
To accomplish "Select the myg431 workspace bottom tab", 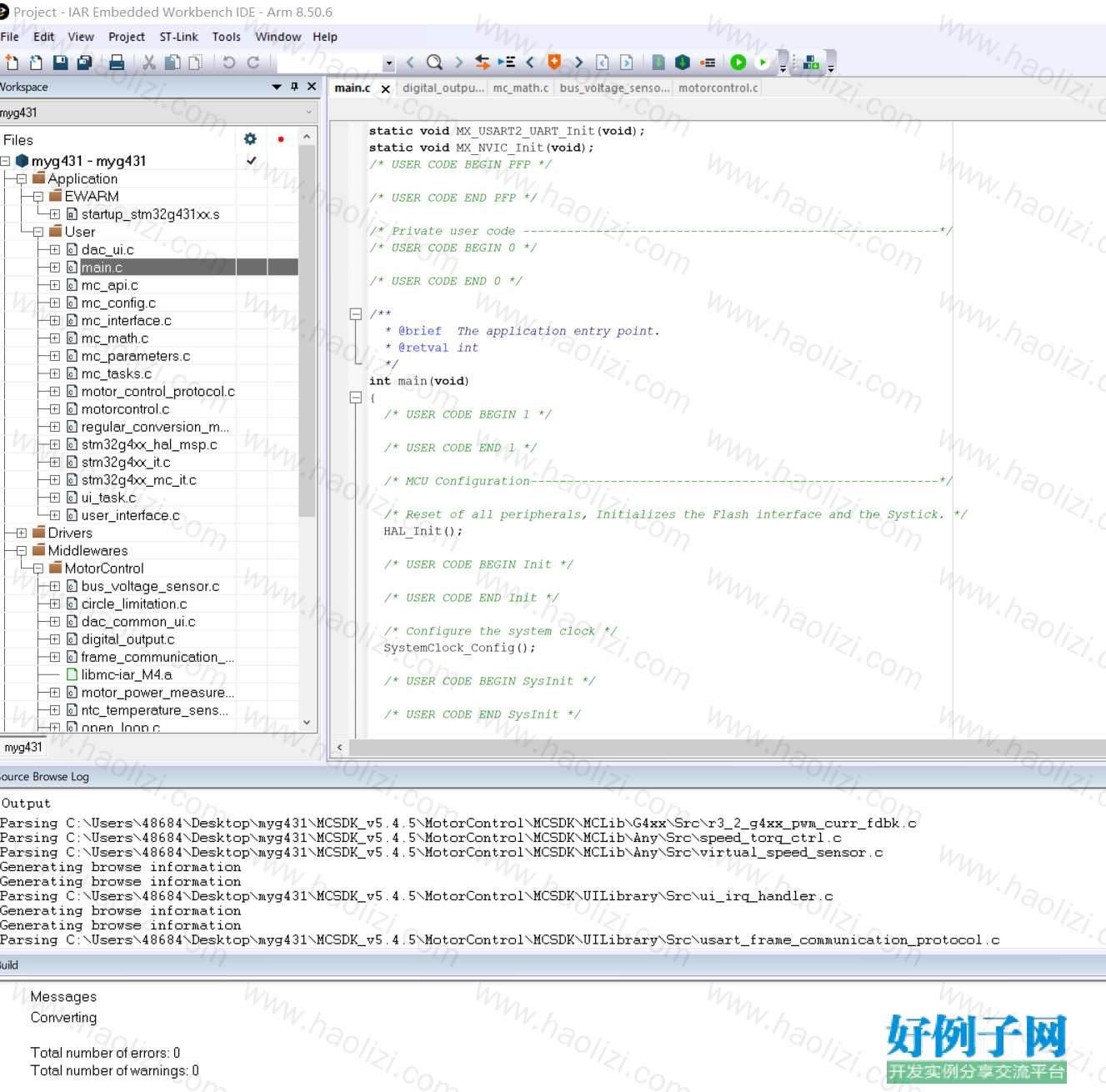I will click(x=23, y=747).
